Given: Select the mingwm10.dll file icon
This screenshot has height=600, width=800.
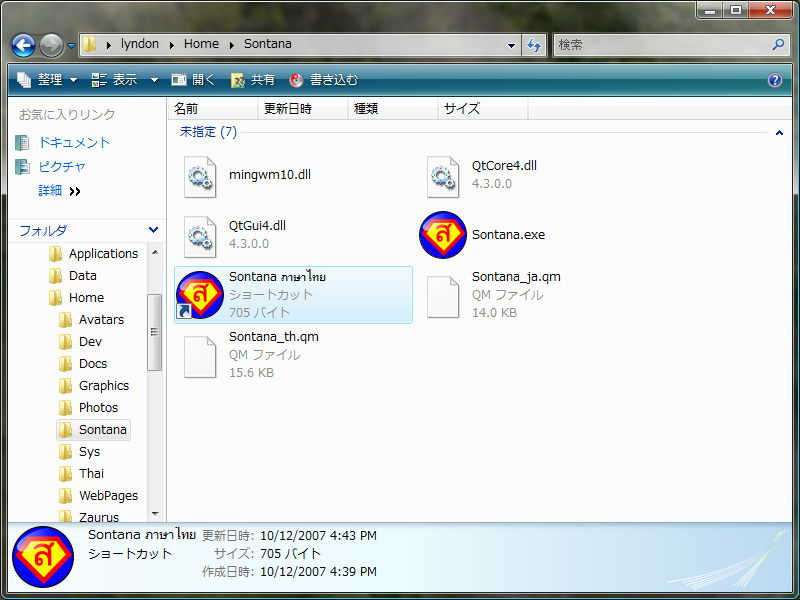Looking at the screenshot, I should (200, 175).
